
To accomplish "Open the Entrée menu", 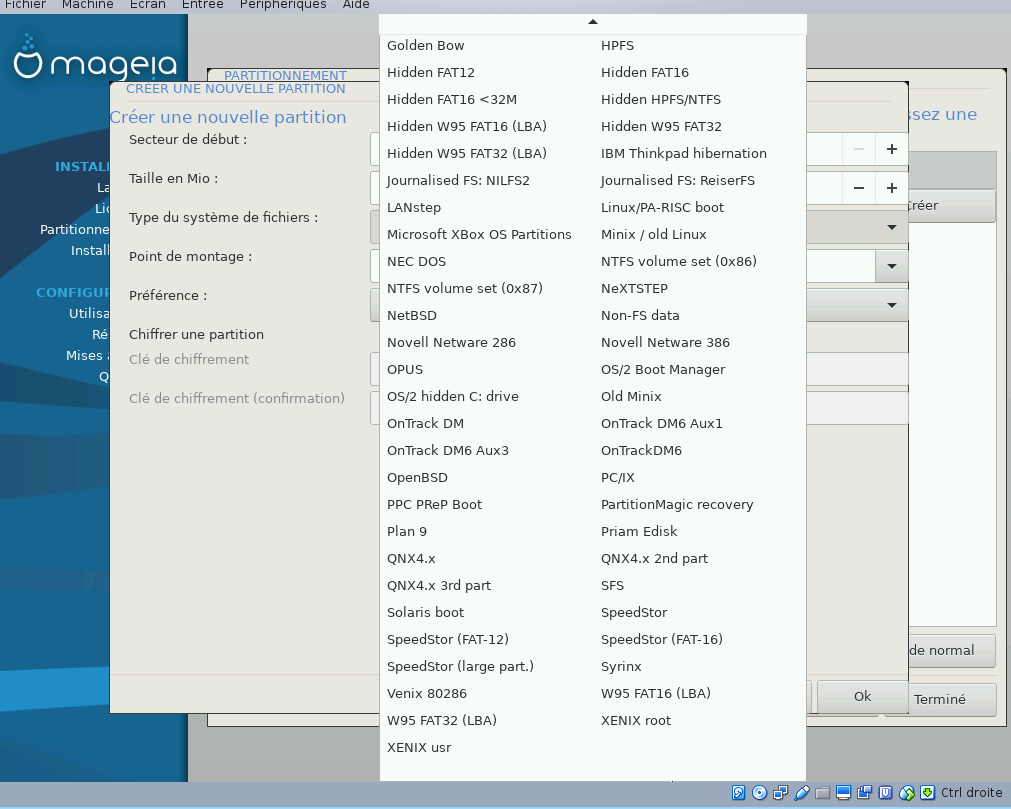I will (x=202, y=5).
